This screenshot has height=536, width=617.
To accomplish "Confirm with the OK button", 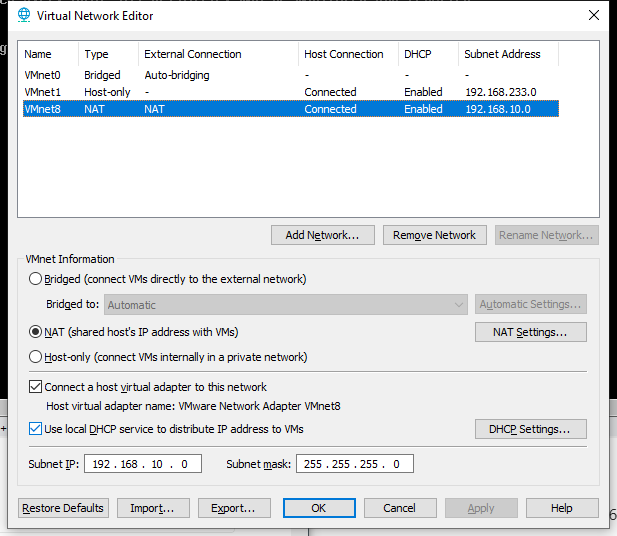I will pyautogui.click(x=319, y=508).
